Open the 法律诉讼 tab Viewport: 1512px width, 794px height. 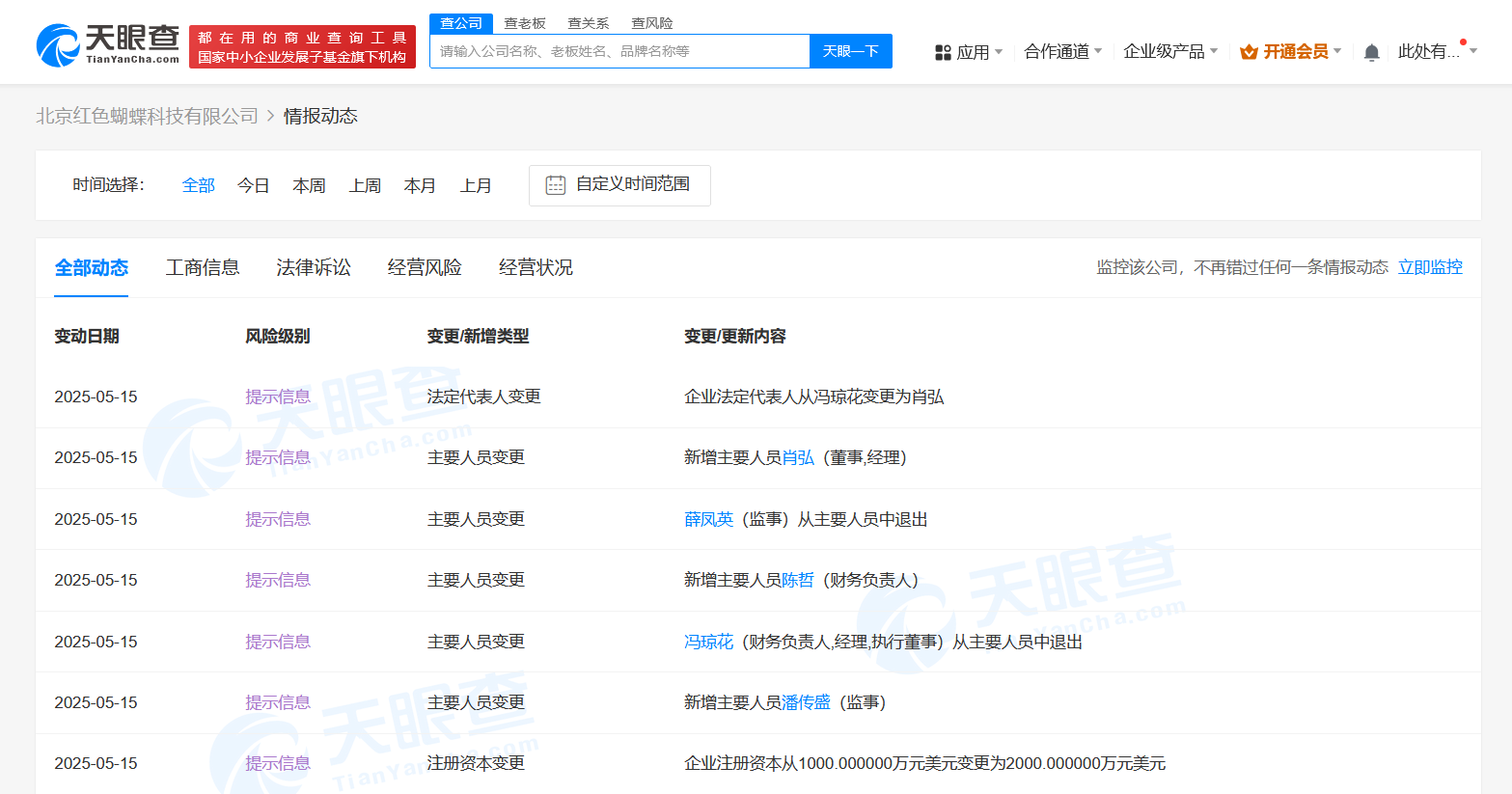point(313,267)
